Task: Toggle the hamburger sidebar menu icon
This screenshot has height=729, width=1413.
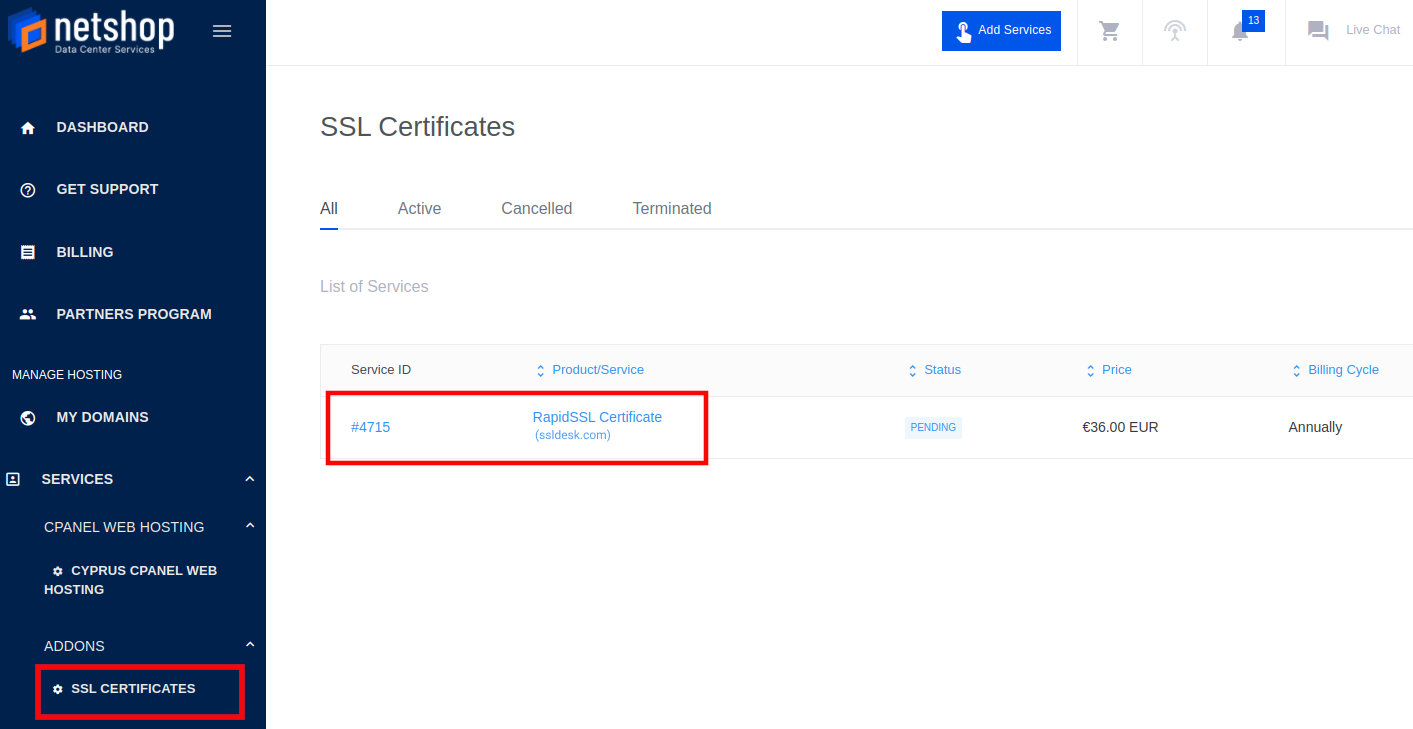Action: tap(222, 31)
